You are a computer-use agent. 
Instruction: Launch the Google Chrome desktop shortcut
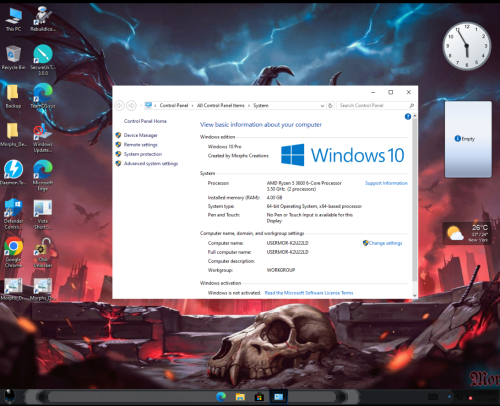click(x=13, y=252)
